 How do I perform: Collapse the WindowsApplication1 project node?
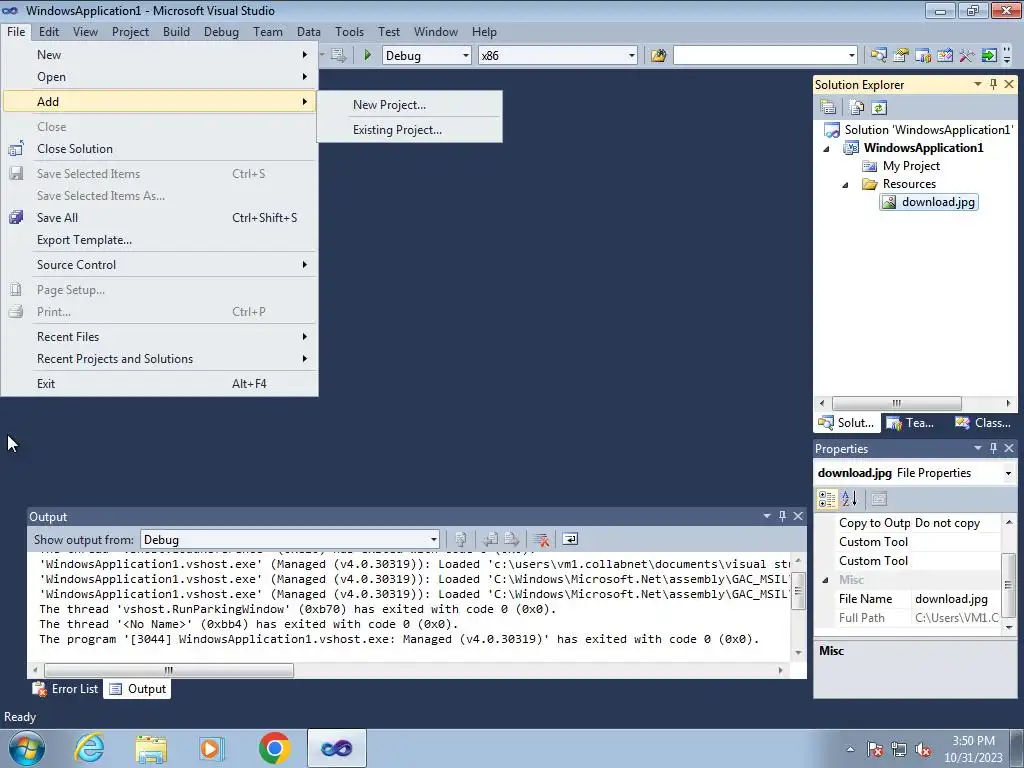[826, 148]
